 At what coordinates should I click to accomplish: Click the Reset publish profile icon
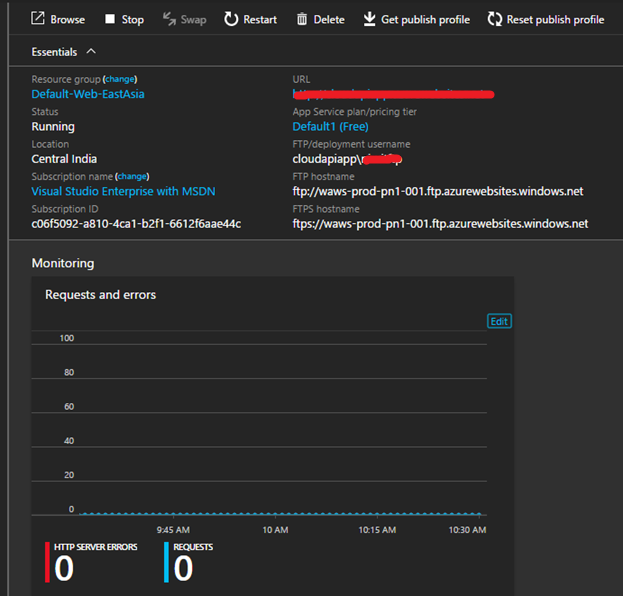[494, 19]
